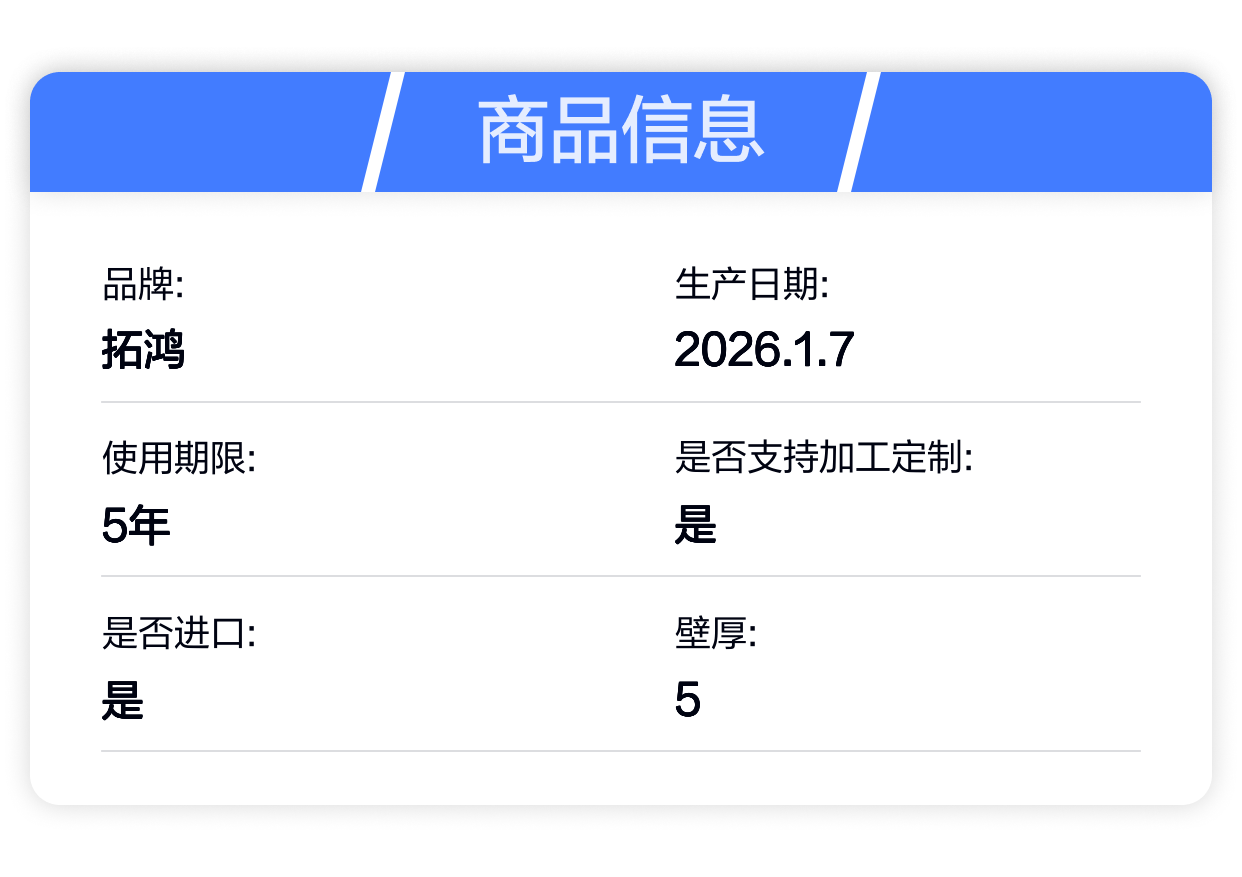
Task: Select the production date 2026.1.7
Action: coord(764,351)
